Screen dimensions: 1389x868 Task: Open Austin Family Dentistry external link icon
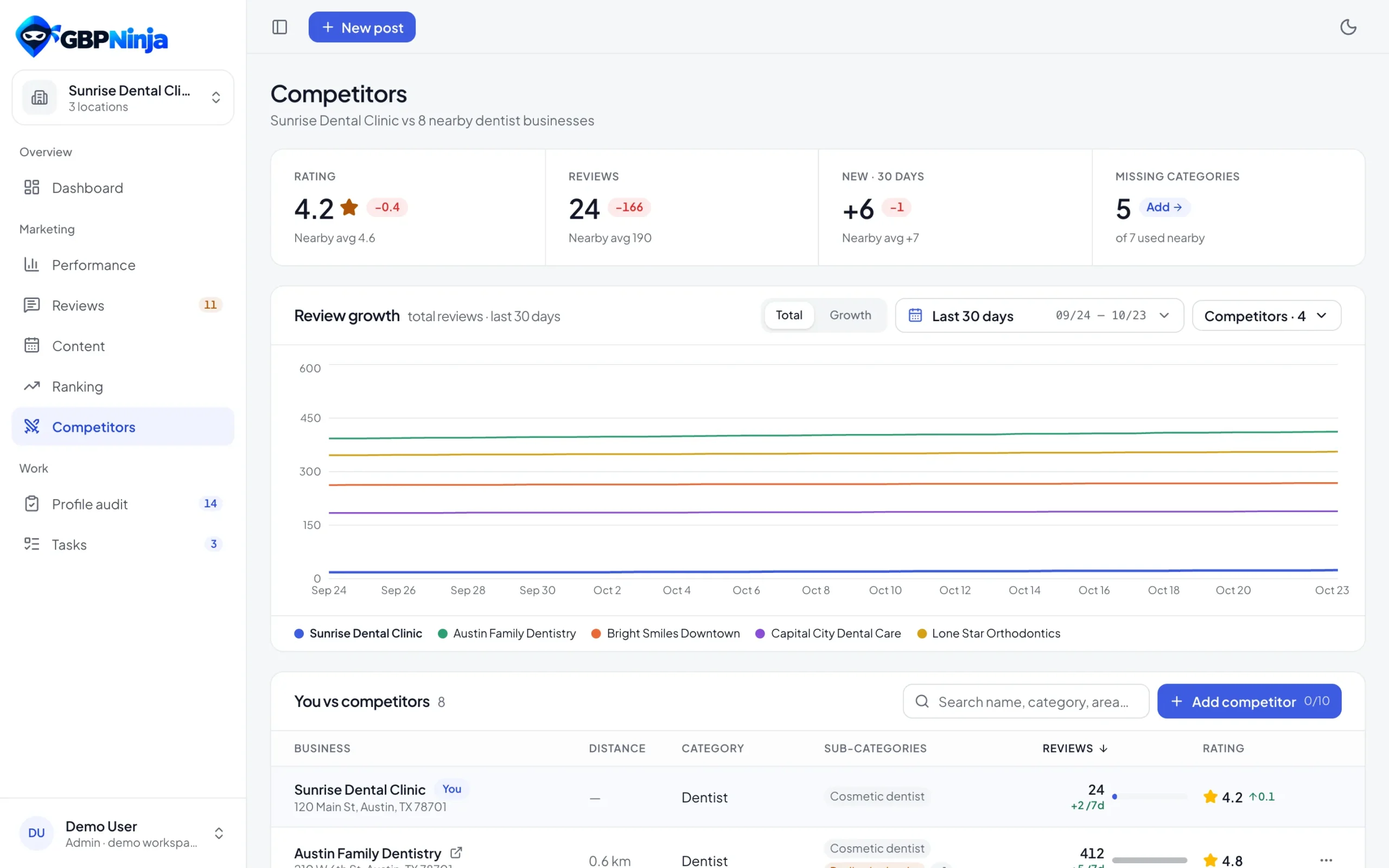(456, 852)
